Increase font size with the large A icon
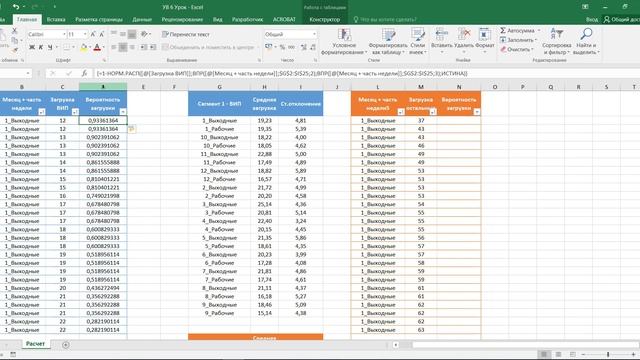640x360 pixels. 93,34
